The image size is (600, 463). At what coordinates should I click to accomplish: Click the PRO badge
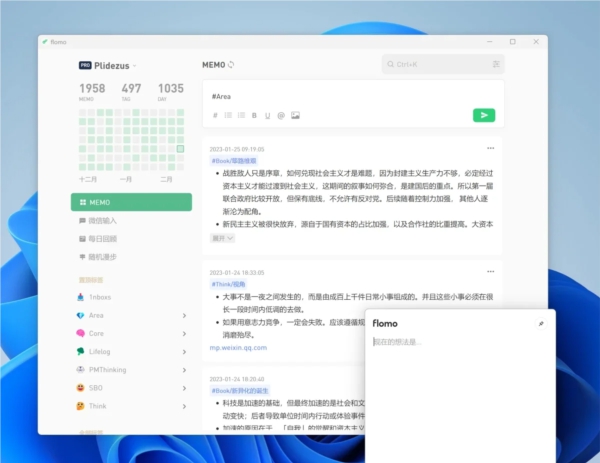pyautogui.click(x=85, y=65)
